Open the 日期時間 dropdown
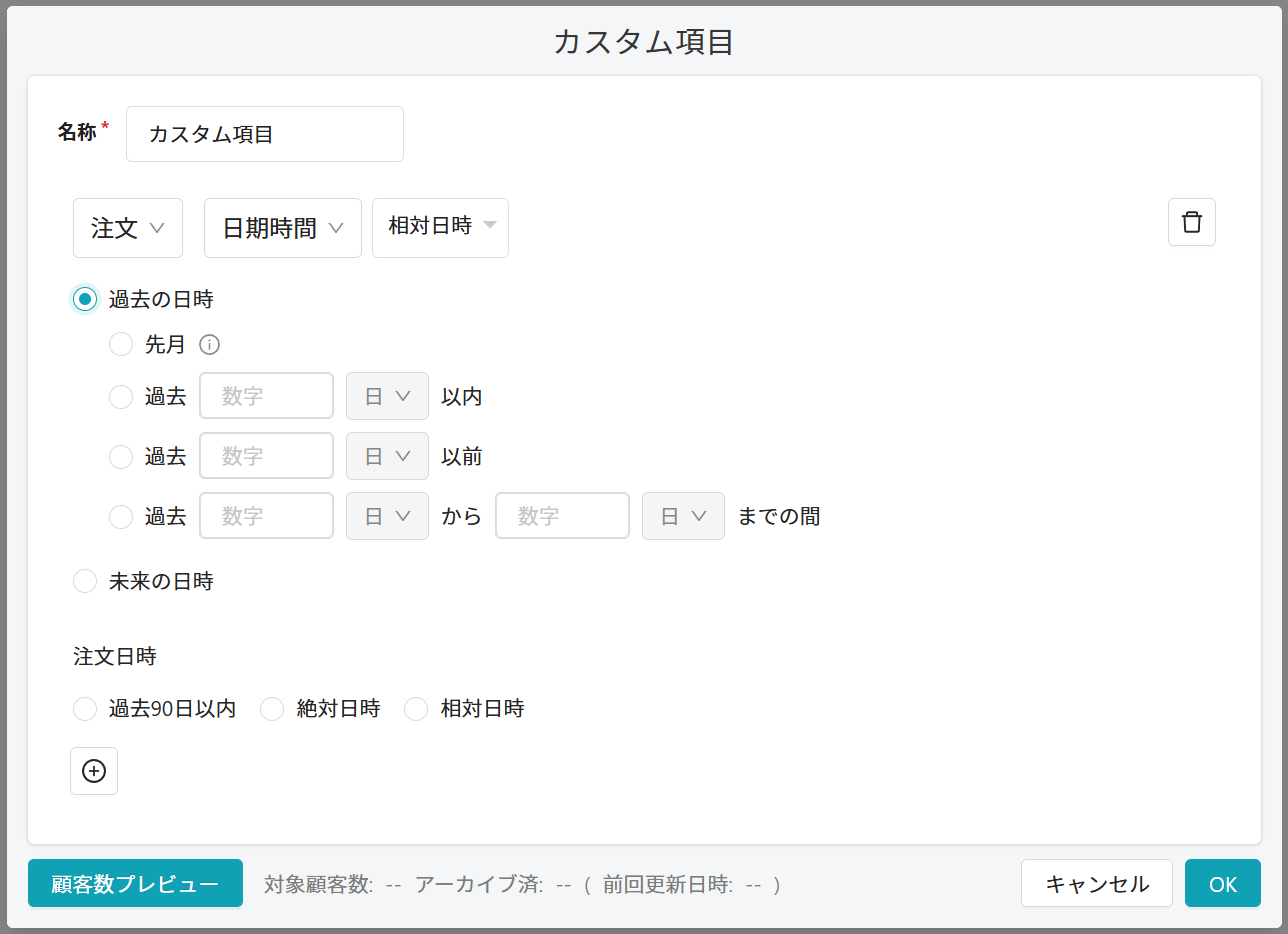This screenshot has width=1288, height=934. pyautogui.click(x=282, y=228)
